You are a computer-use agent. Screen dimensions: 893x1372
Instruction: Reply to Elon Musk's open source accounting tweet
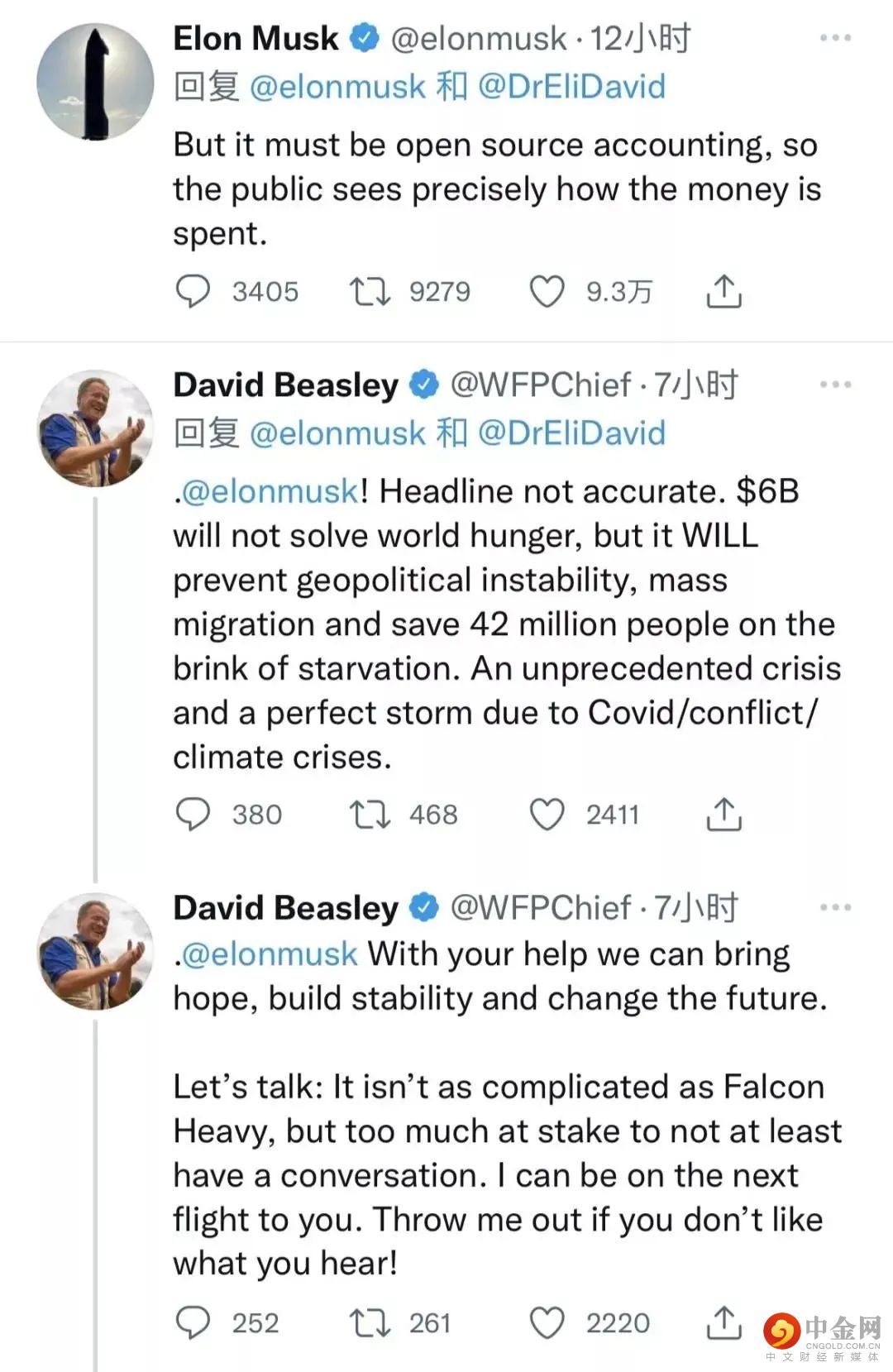(x=193, y=292)
